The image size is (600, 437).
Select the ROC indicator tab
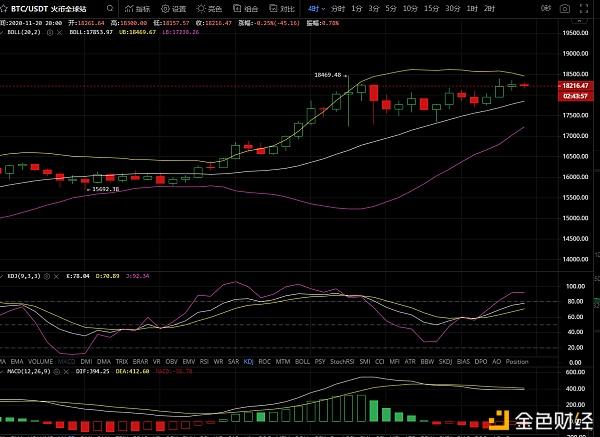[x=265, y=362]
